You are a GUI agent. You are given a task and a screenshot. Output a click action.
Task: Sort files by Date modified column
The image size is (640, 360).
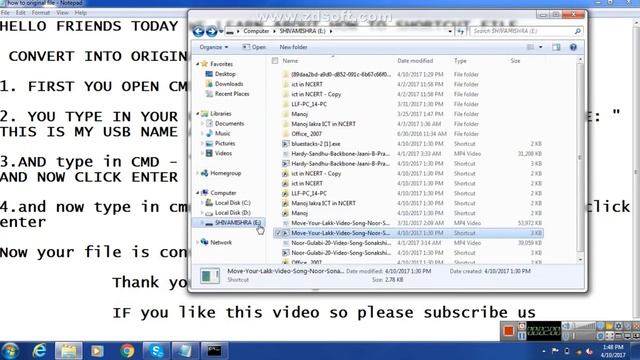[424, 61]
